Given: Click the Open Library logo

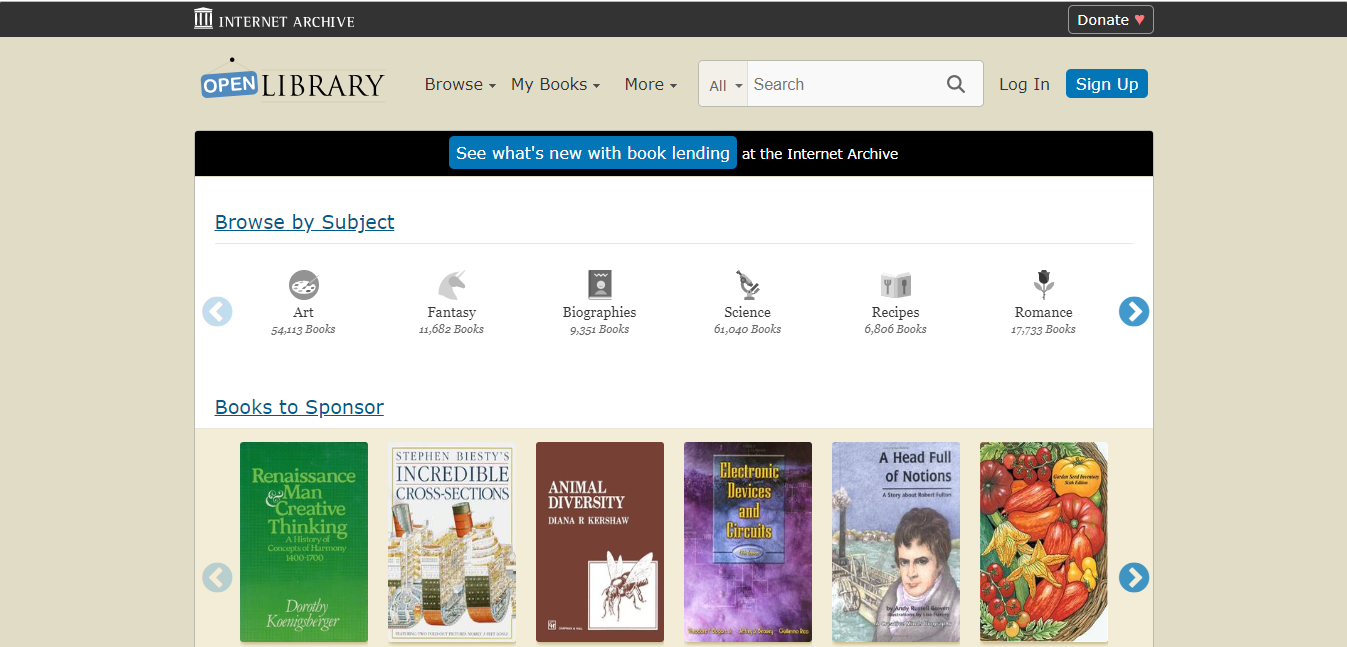Looking at the screenshot, I should click(x=292, y=82).
